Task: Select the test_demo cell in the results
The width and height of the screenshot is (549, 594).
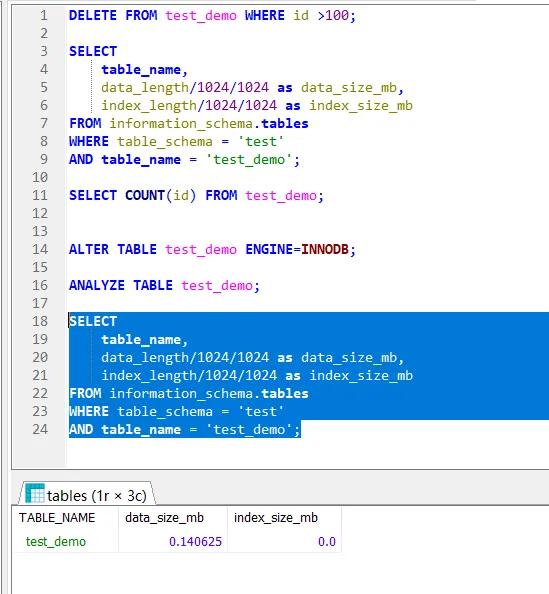Action: click(56, 541)
